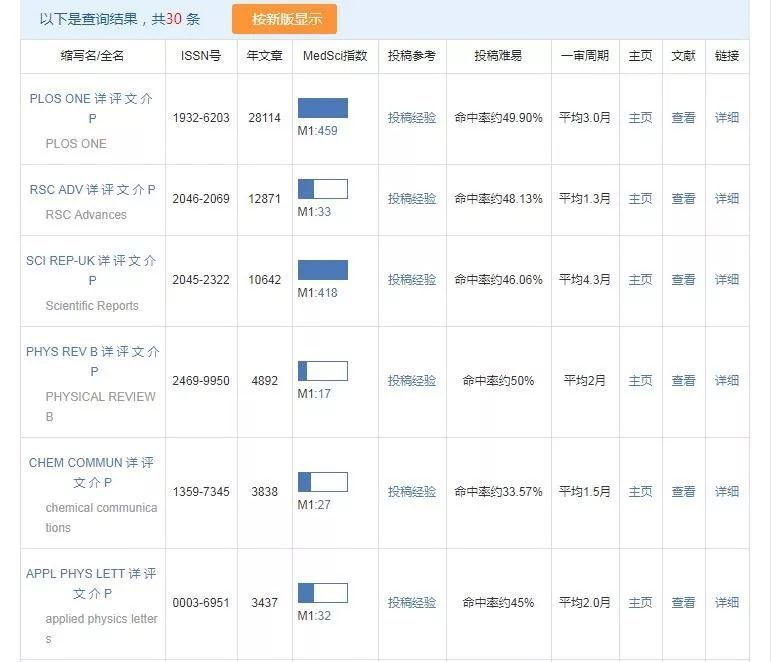Select the M1:459 index value
This screenshot has width=773, height=662.
(x=317, y=131)
